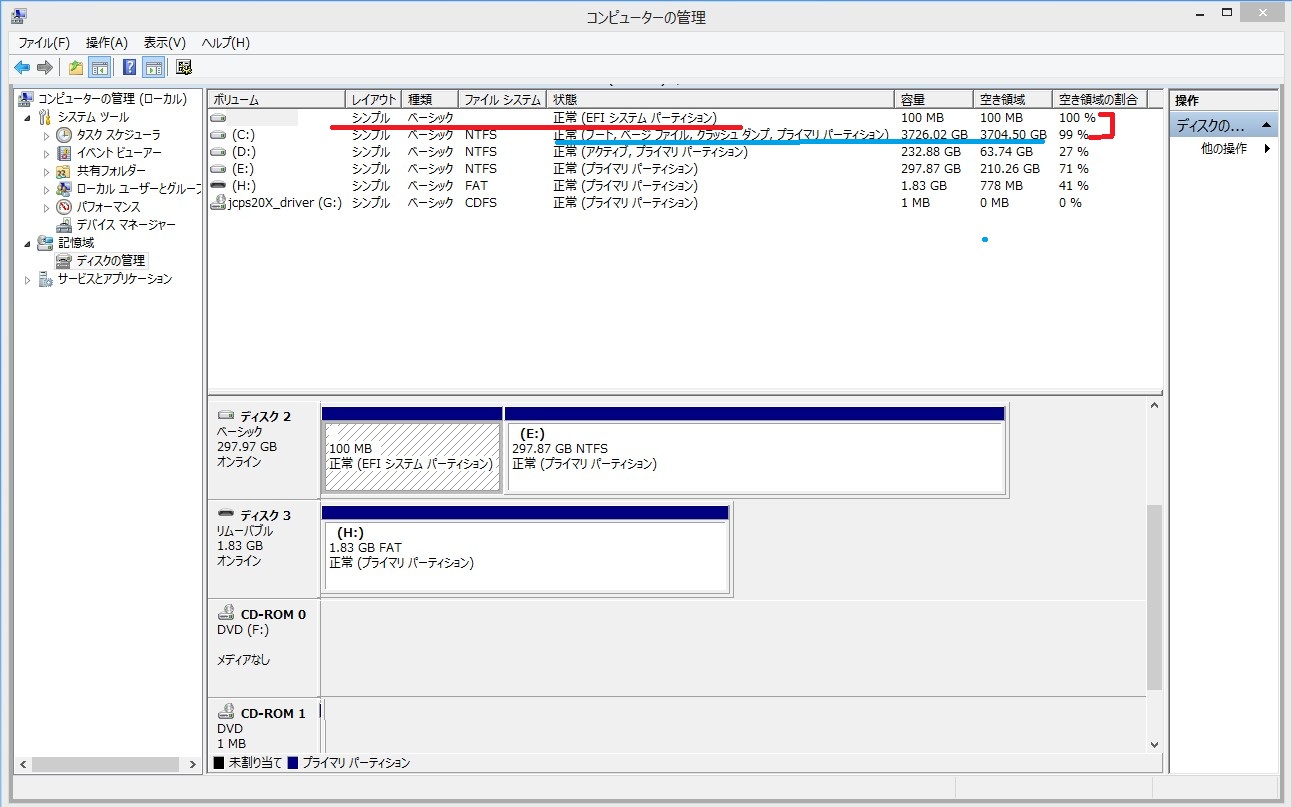Open the ファイル(F) menu
Screen dimensions: 1292x807
(44, 43)
